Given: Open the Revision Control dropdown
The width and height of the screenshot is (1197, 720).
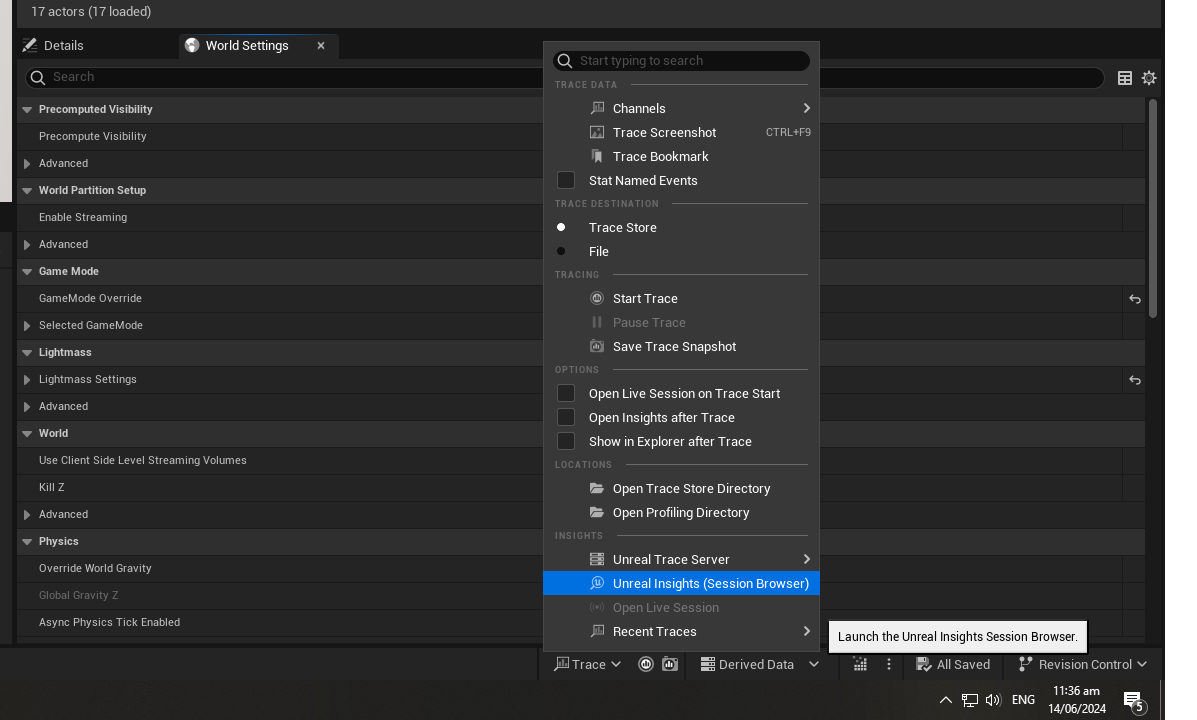Looking at the screenshot, I should [1082, 664].
